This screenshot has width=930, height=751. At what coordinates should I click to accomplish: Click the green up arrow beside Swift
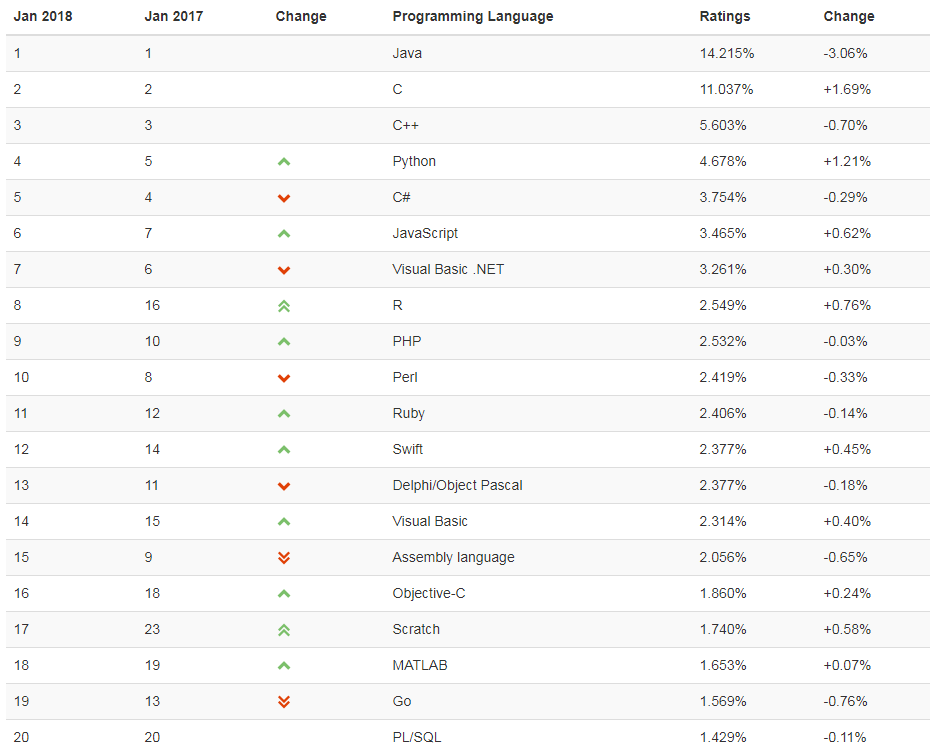pos(284,450)
